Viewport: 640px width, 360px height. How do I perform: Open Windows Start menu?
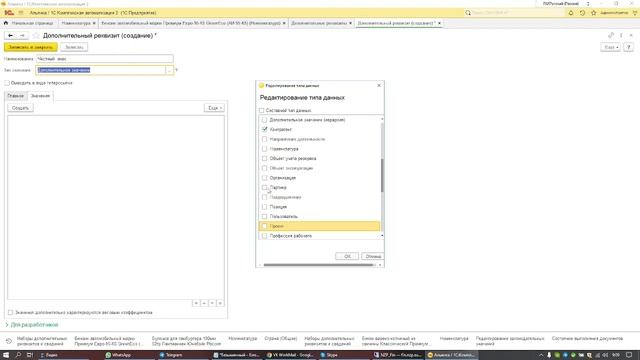[x=6, y=355]
